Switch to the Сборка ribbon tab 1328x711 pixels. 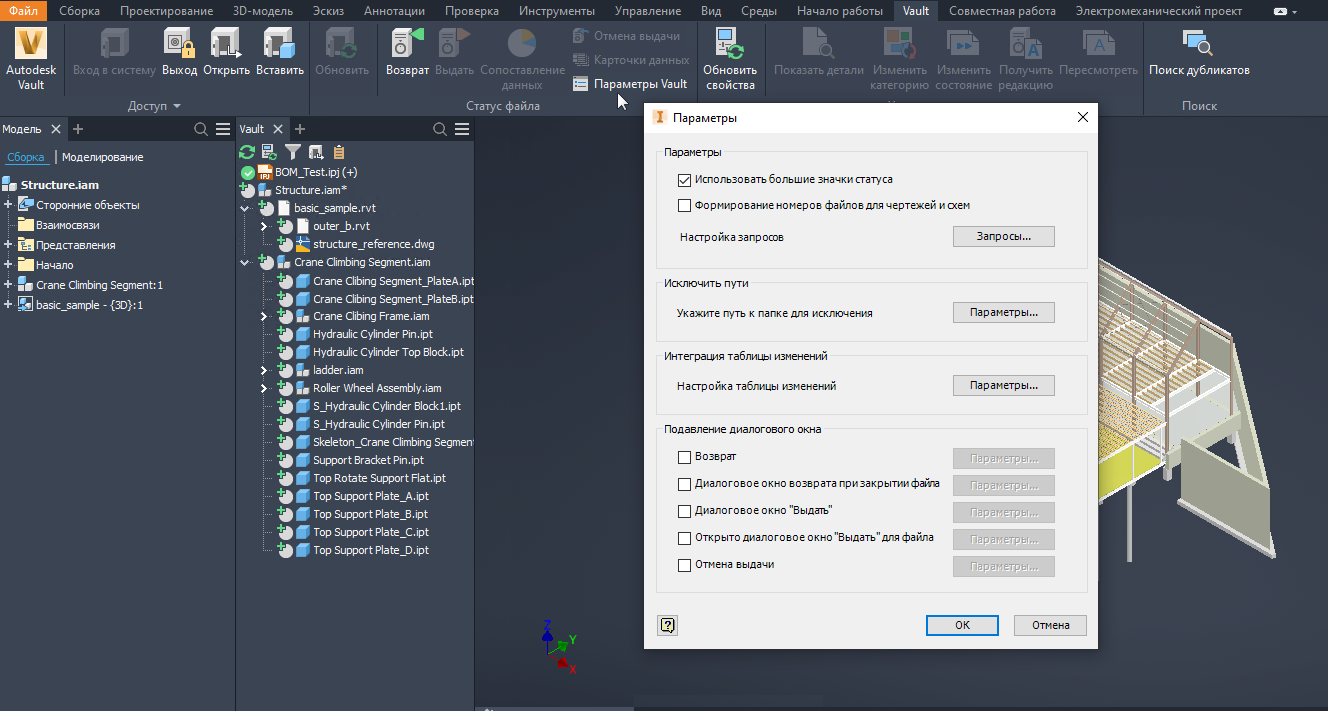click(x=79, y=11)
